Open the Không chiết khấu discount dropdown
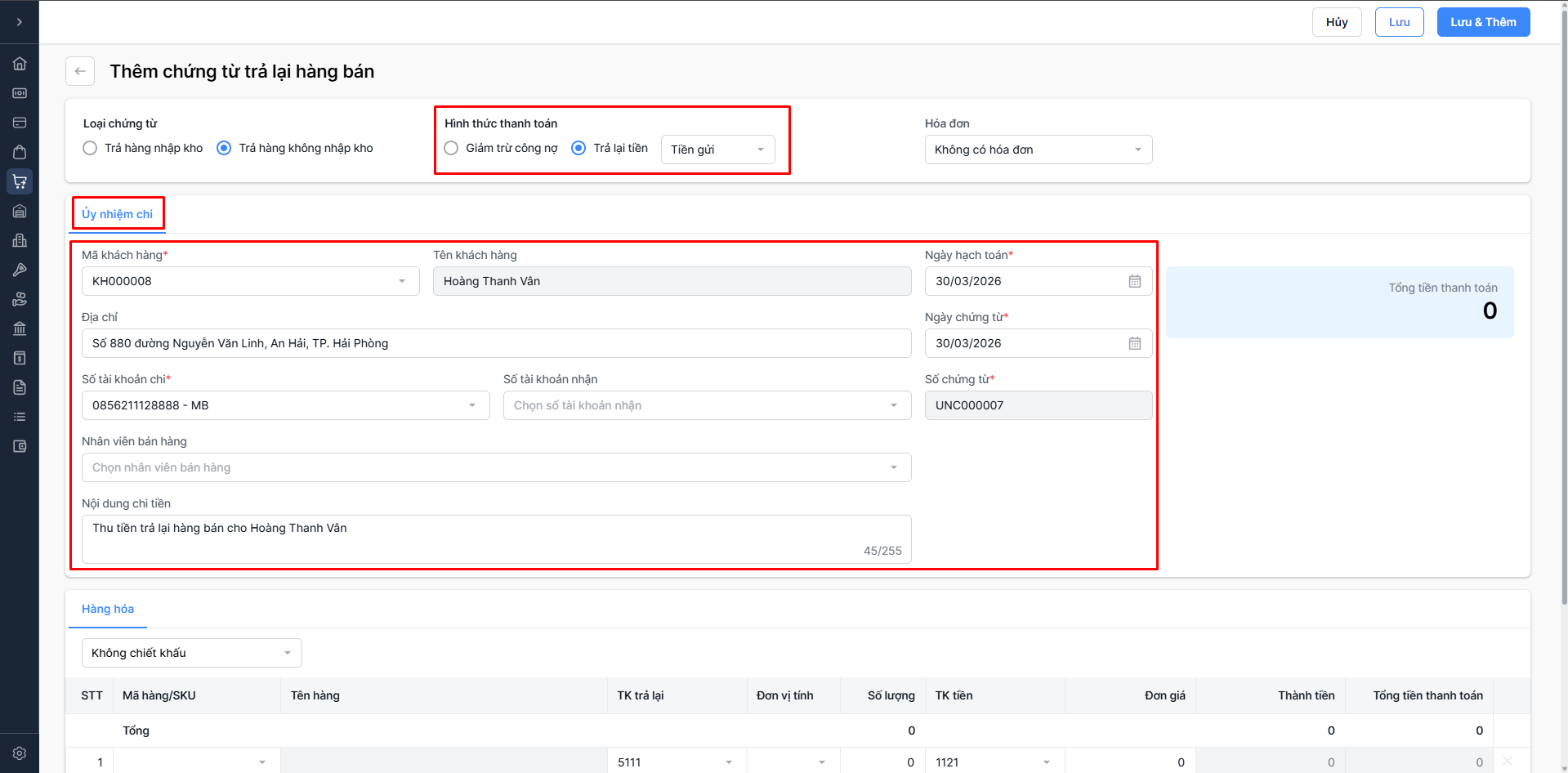Image resolution: width=1568 pixels, height=773 pixels. coord(191,653)
